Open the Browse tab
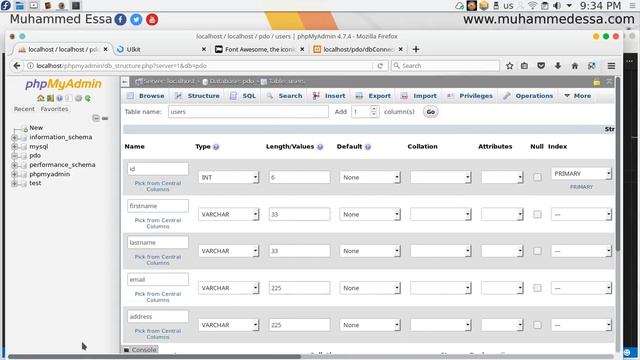640x360 pixels. coord(146,96)
